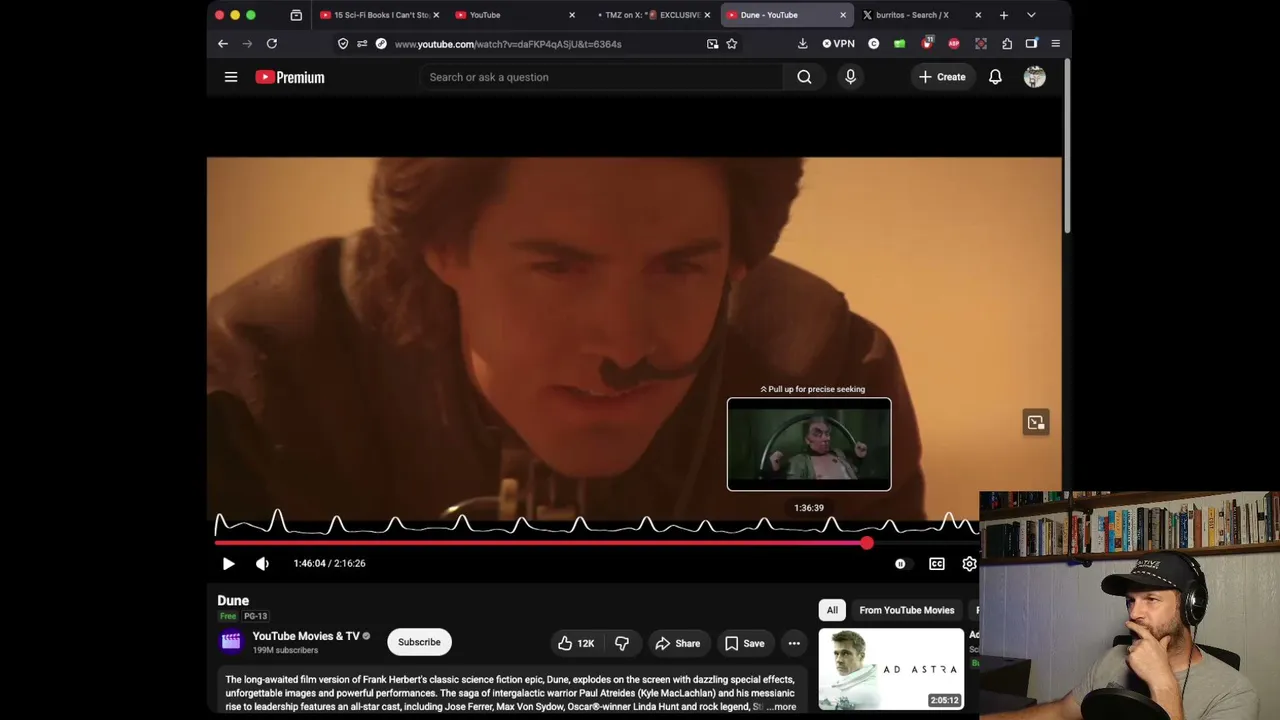
Task: Switch to the YouTube tab
Action: click(x=515, y=15)
